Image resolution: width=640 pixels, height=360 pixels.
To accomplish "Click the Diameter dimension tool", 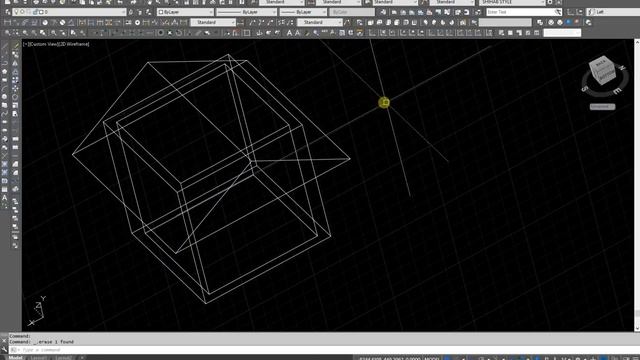I will click(62, 22).
